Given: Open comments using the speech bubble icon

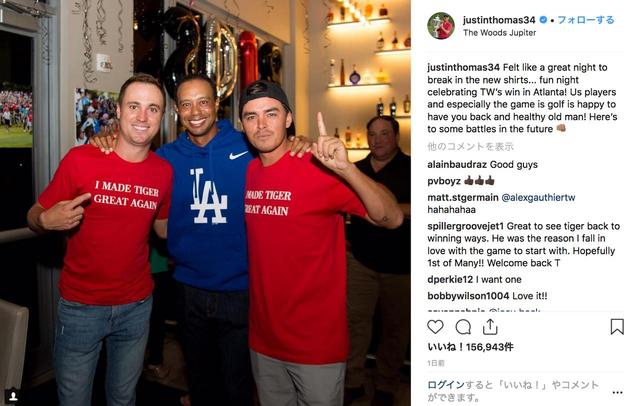Looking at the screenshot, I should [x=463, y=327].
